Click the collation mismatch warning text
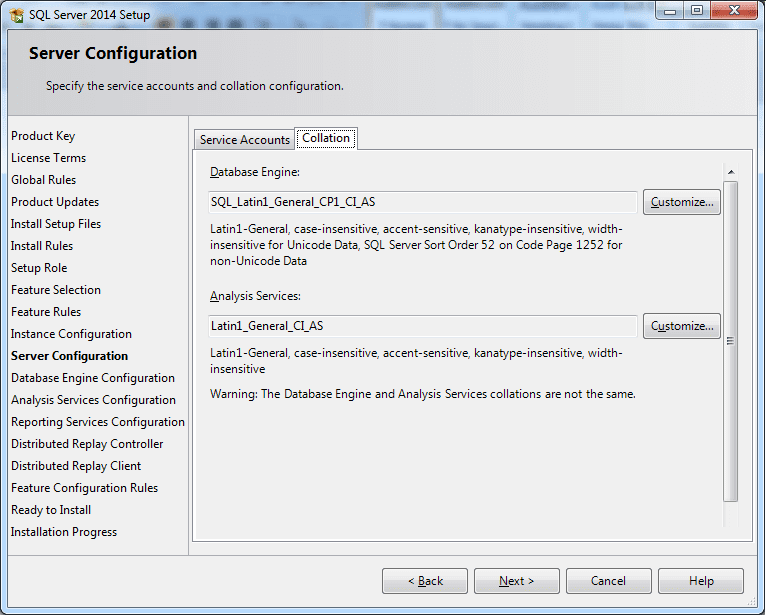This screenshot has height=615, width=766. pos(423,394)
